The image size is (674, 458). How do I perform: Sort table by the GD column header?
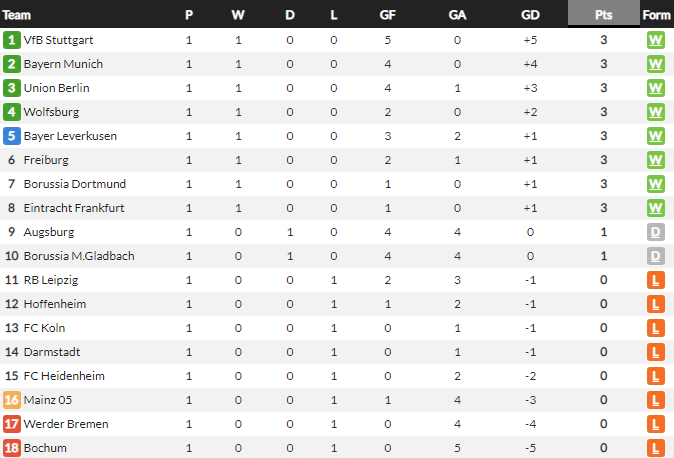coord(530,15)
